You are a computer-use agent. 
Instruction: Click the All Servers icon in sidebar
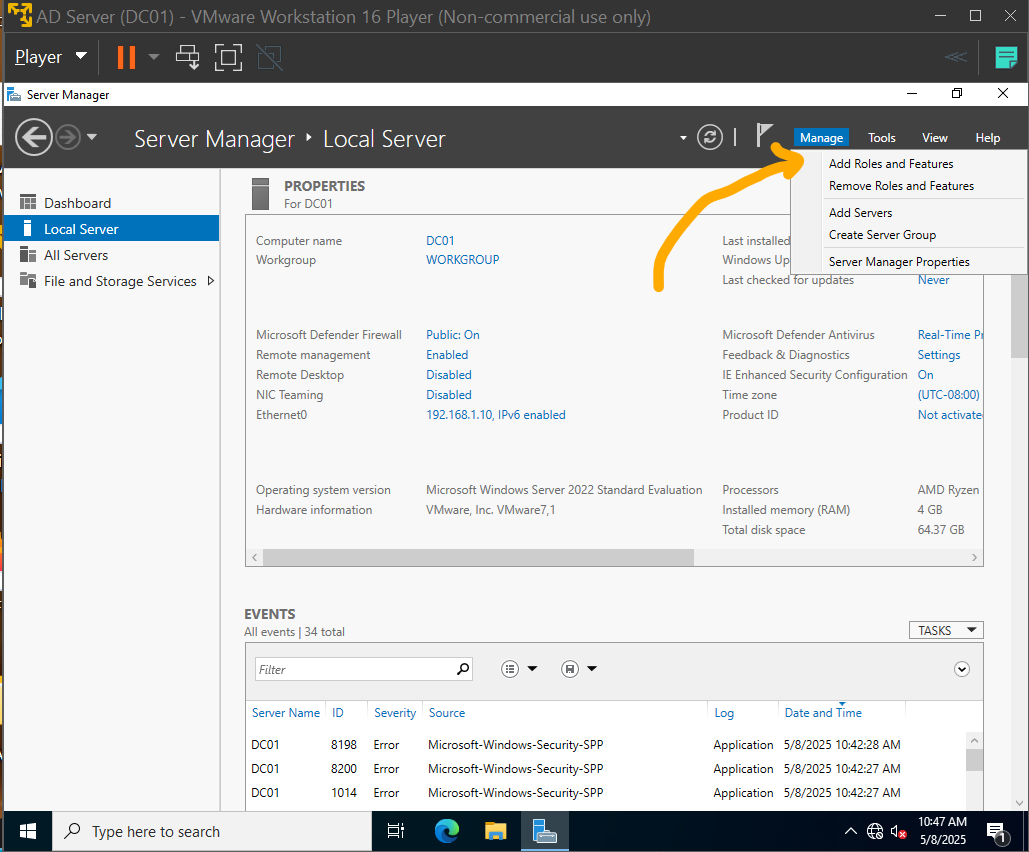pyautogui.click(x=28, y=254)
